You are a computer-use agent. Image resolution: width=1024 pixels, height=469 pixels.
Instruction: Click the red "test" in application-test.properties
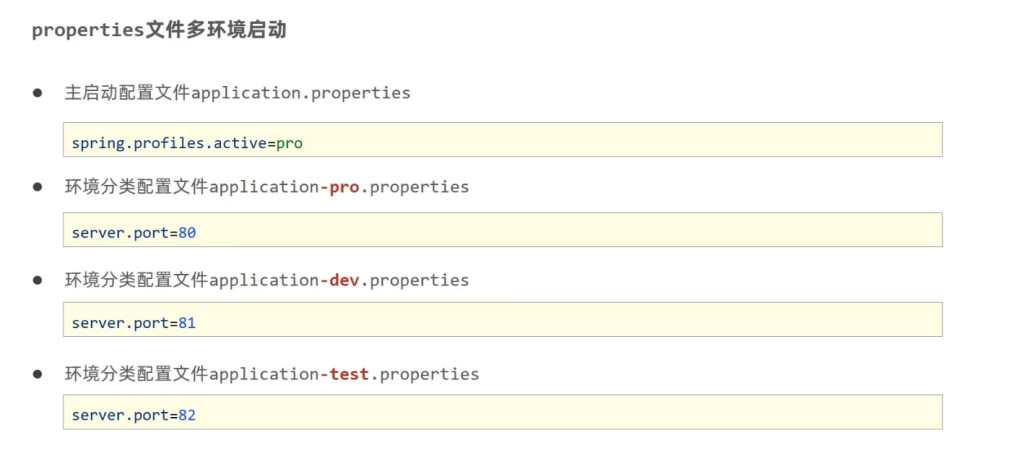349,374
